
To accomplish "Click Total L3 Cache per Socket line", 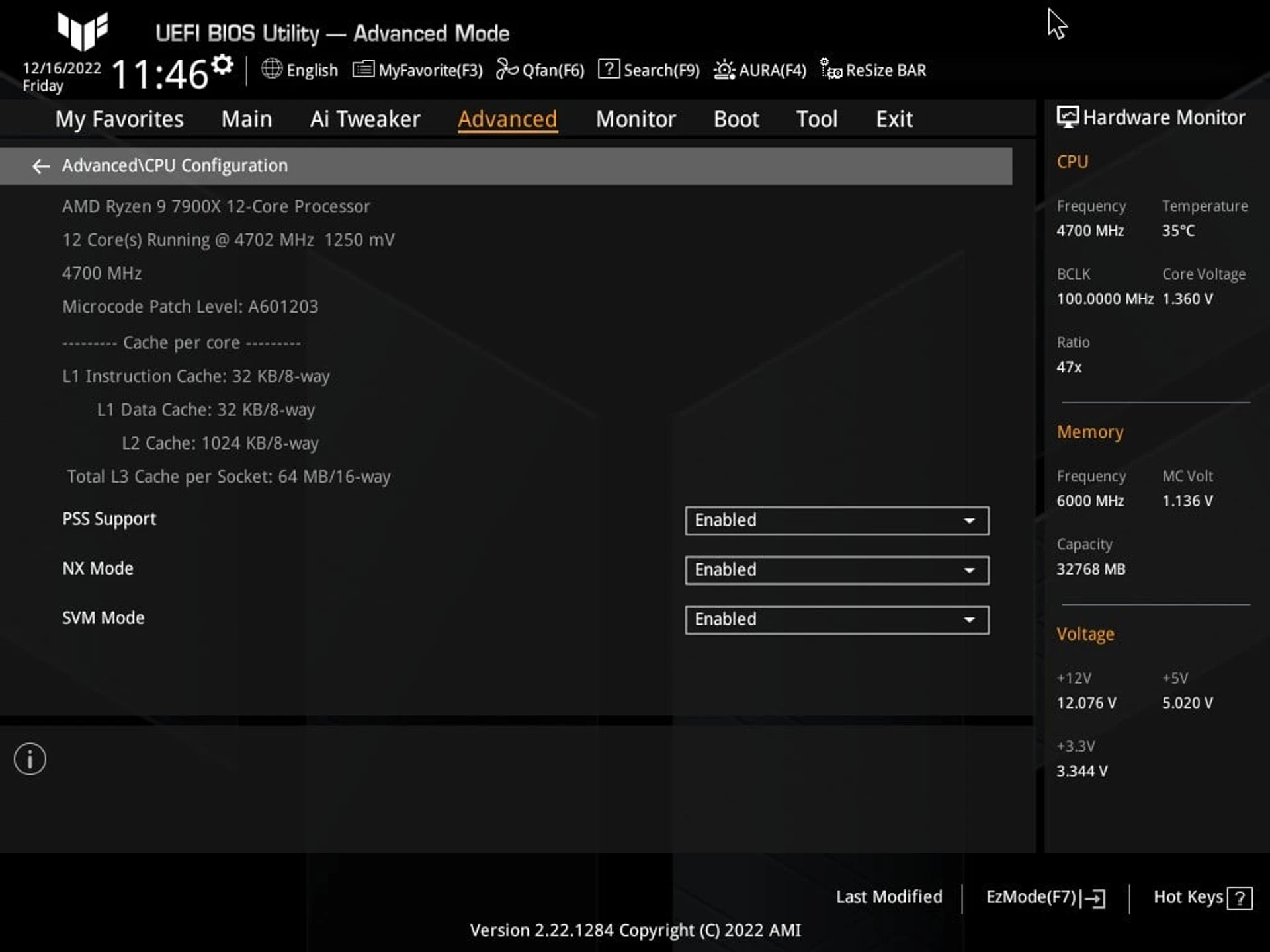I will 229,477.
